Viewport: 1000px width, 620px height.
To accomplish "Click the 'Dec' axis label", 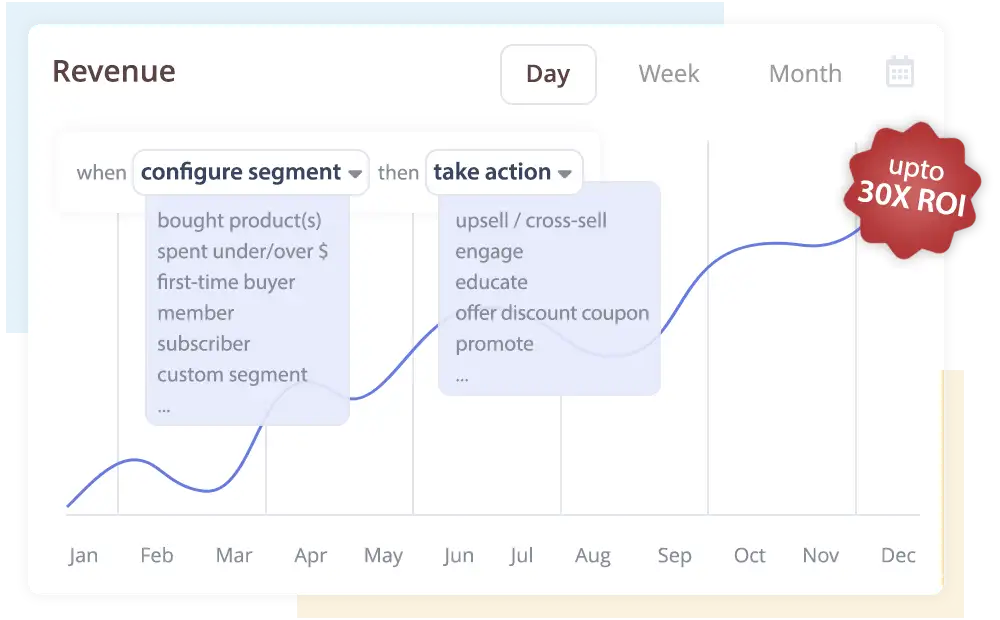I will (897, 555).
